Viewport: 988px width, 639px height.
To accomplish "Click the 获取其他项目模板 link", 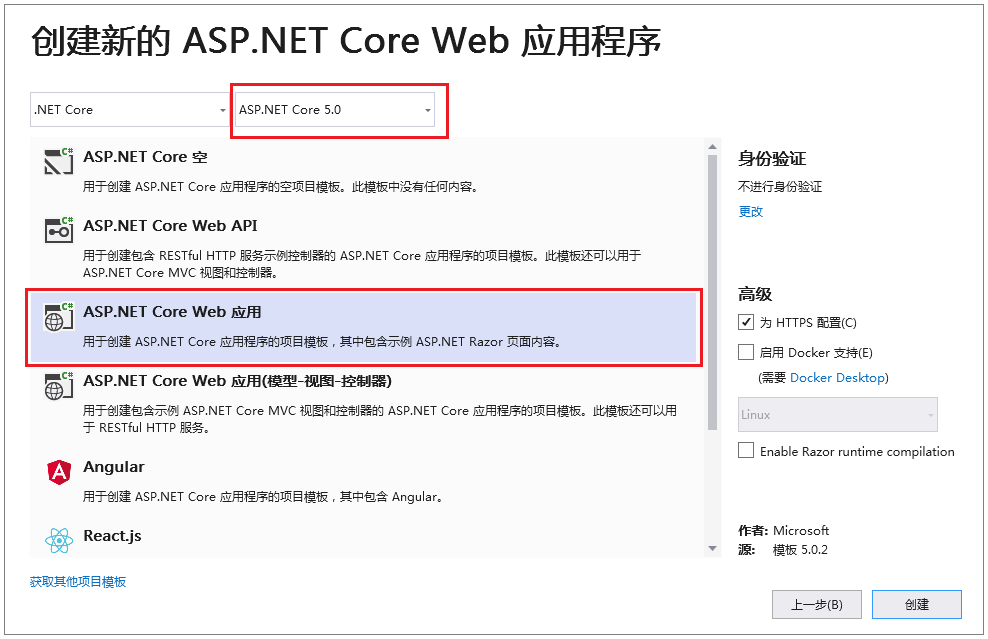I will pos(78,582).
